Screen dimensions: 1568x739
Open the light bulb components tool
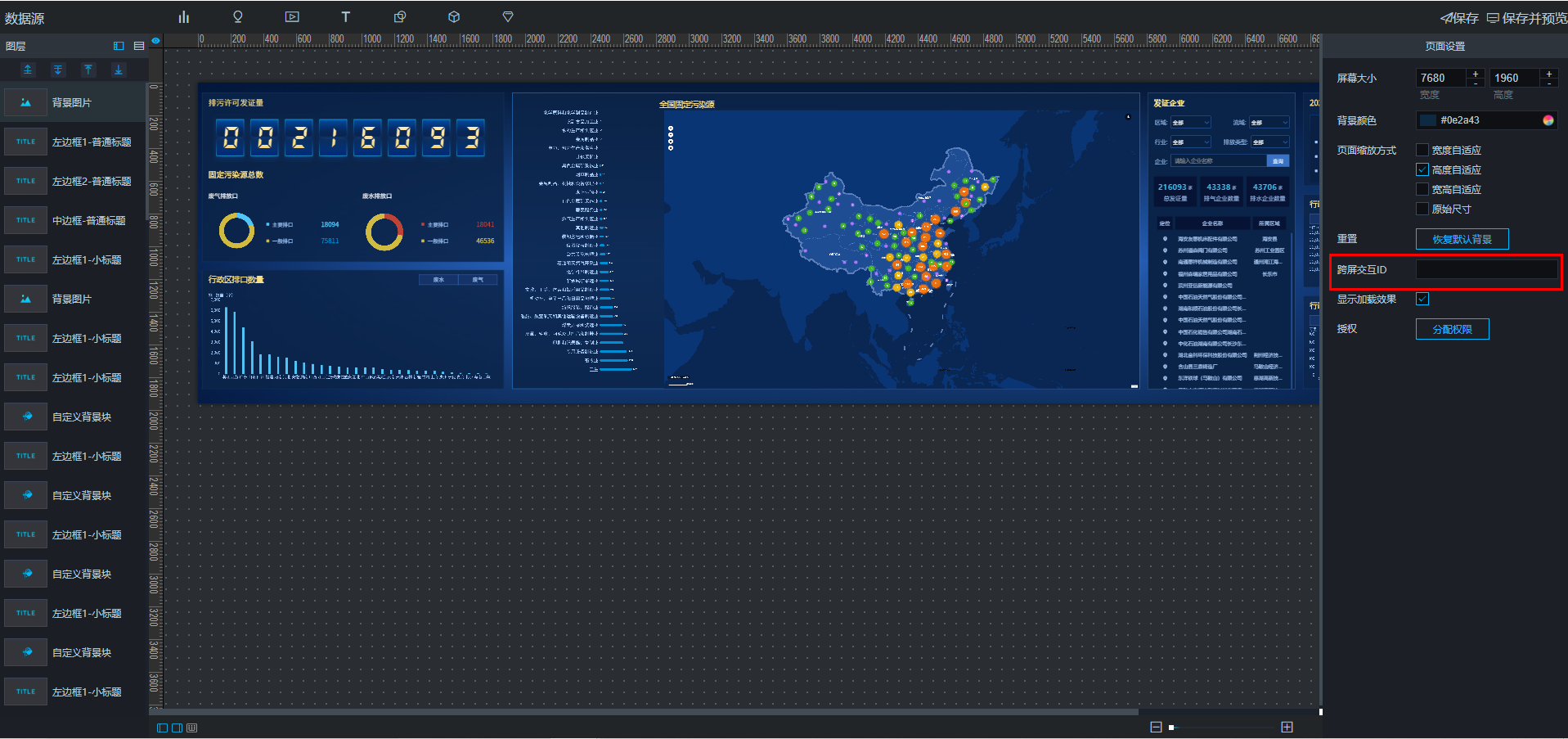238,16
